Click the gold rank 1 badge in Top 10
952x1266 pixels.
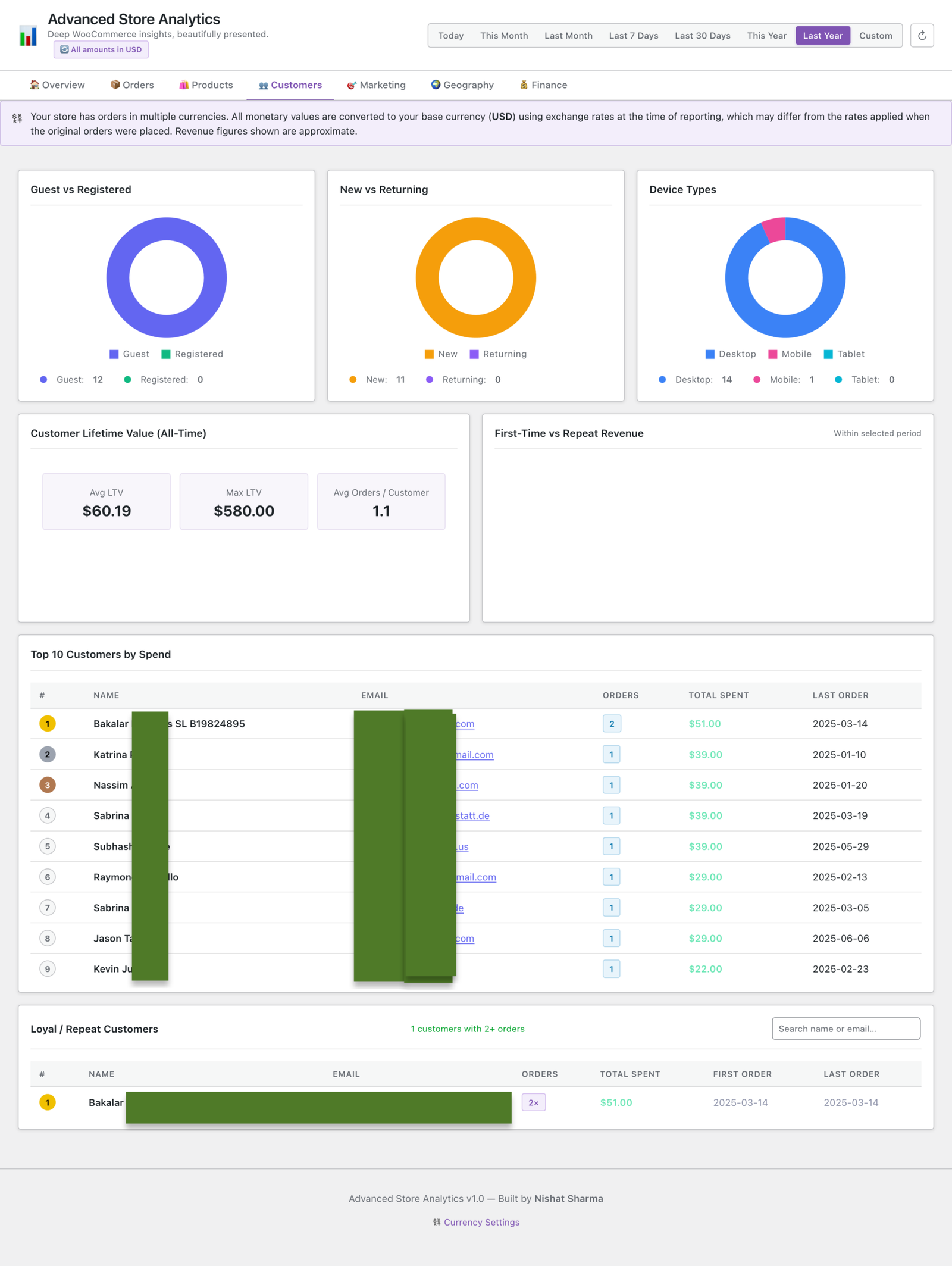tap(48, 724)
